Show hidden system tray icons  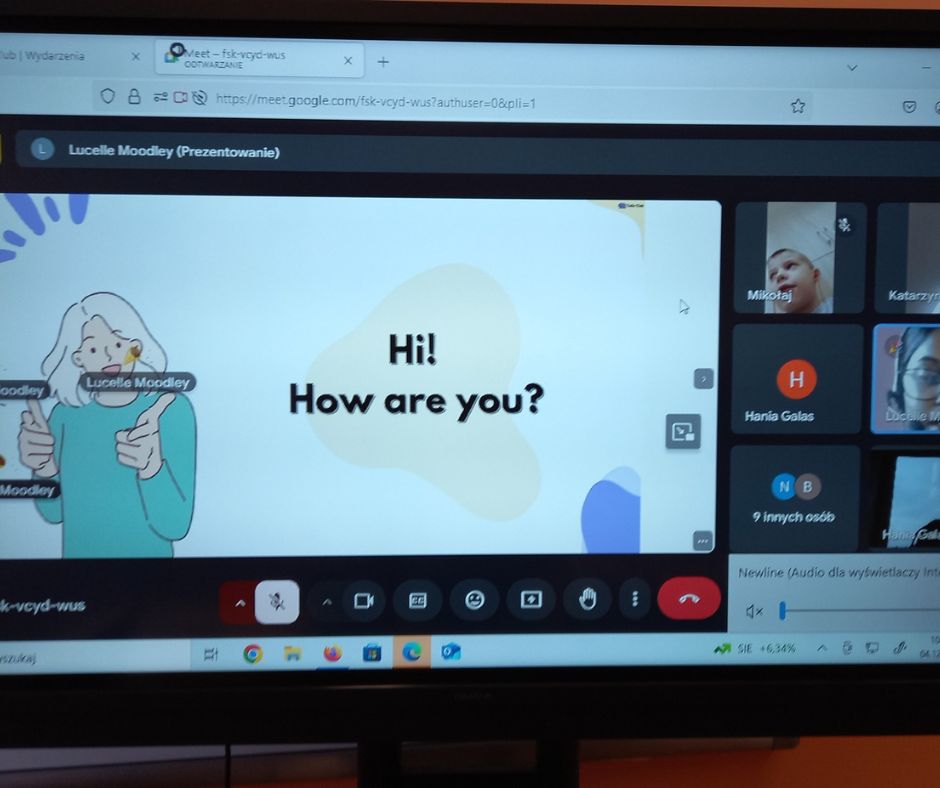(x=822, y=648)
